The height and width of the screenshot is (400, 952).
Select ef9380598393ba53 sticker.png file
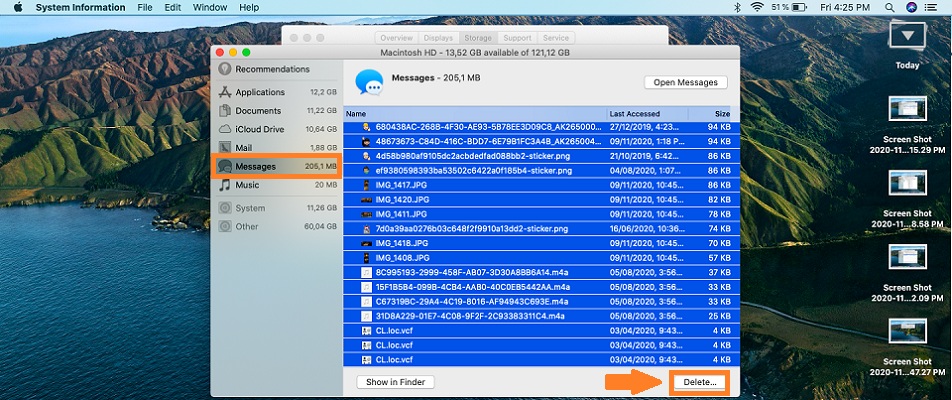tap(542, 171)
